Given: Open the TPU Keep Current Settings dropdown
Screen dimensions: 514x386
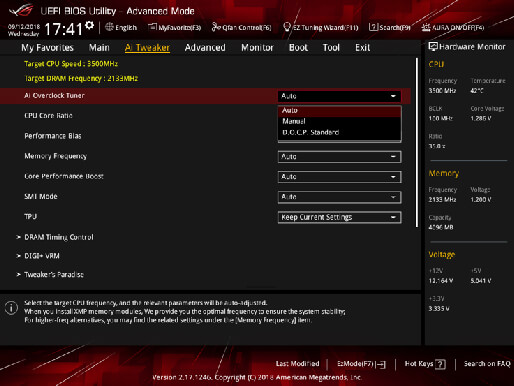Looking at the screenshot, I should point(339,217).
